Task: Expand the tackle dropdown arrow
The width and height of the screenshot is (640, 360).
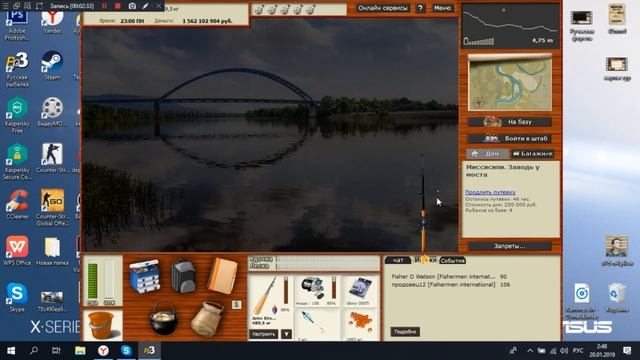Action: click(x=287, y=334)
